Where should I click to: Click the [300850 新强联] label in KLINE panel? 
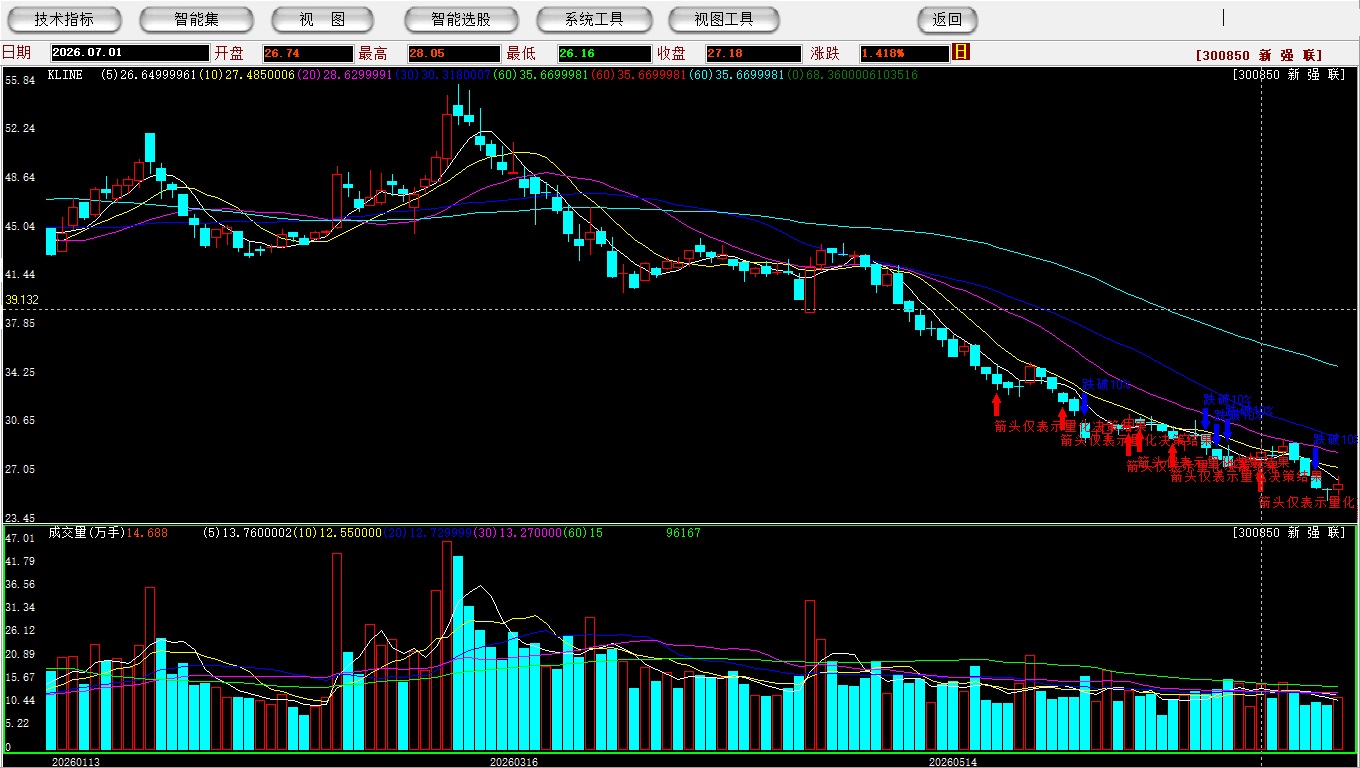pos(1289,75)
